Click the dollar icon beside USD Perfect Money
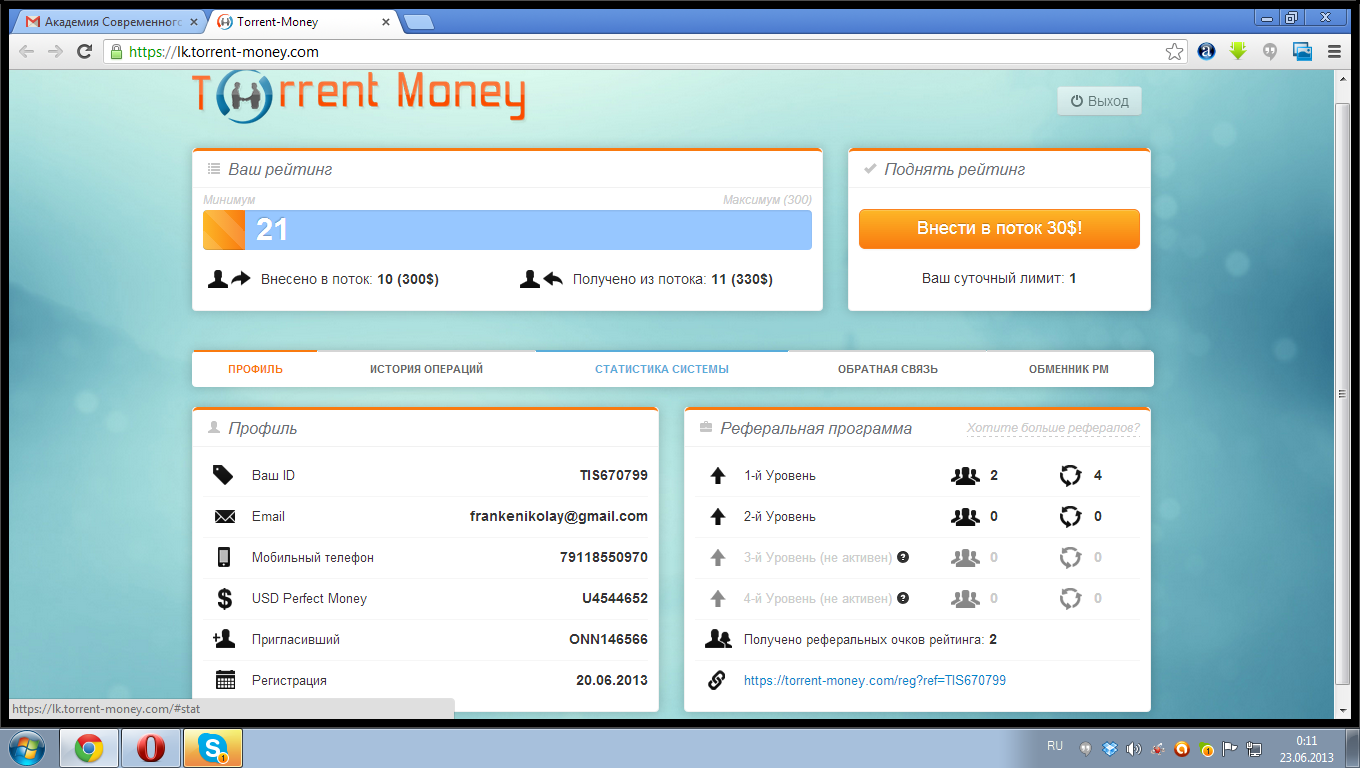Image resolution: width=1360 pixels, height=768 pixels. (224, 599)
